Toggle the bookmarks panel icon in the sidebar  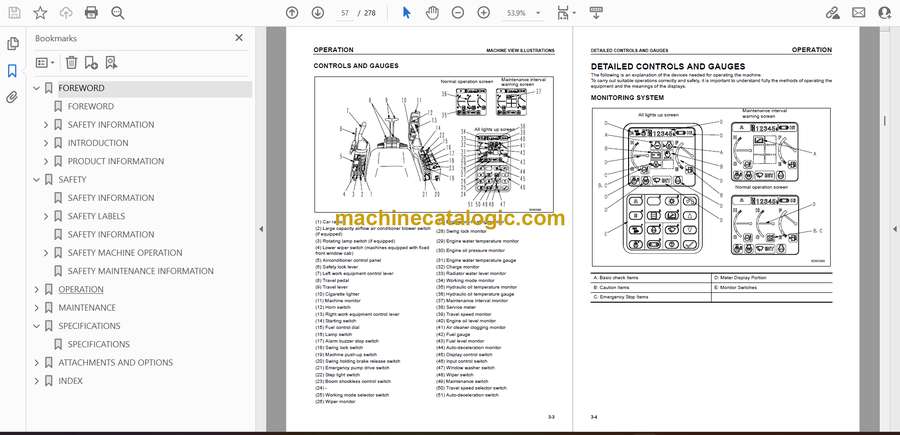tap(12, 71)
